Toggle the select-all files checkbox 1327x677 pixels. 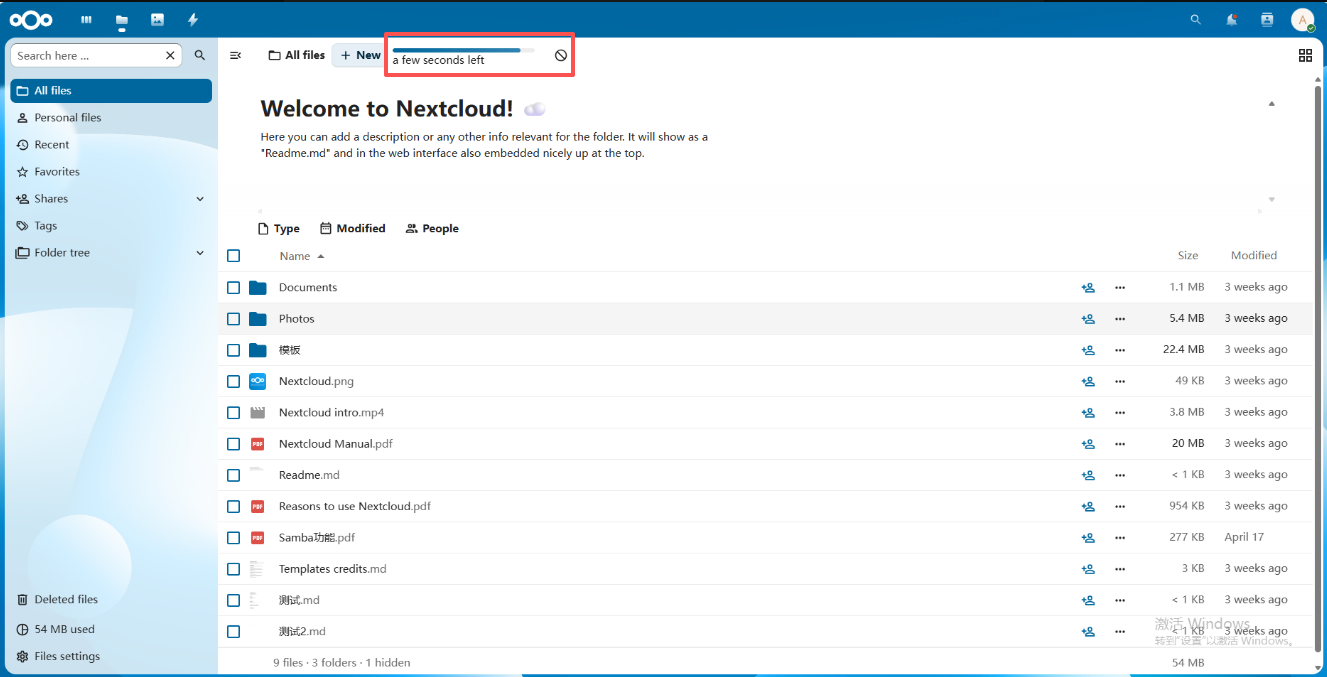tap(233, 256)
